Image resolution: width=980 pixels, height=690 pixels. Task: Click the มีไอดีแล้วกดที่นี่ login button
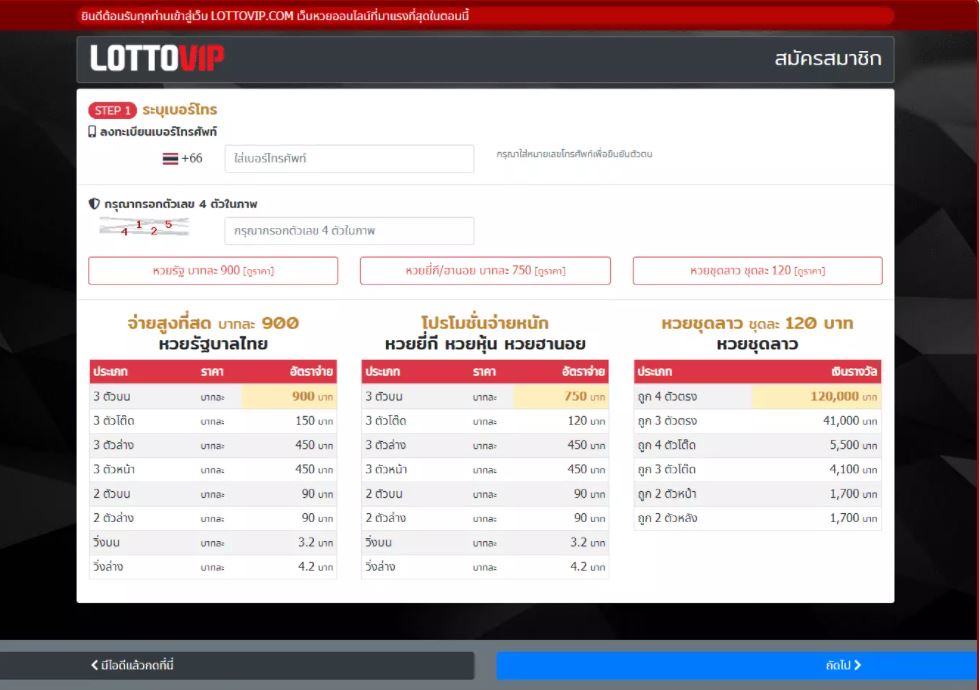click(237, 666)
